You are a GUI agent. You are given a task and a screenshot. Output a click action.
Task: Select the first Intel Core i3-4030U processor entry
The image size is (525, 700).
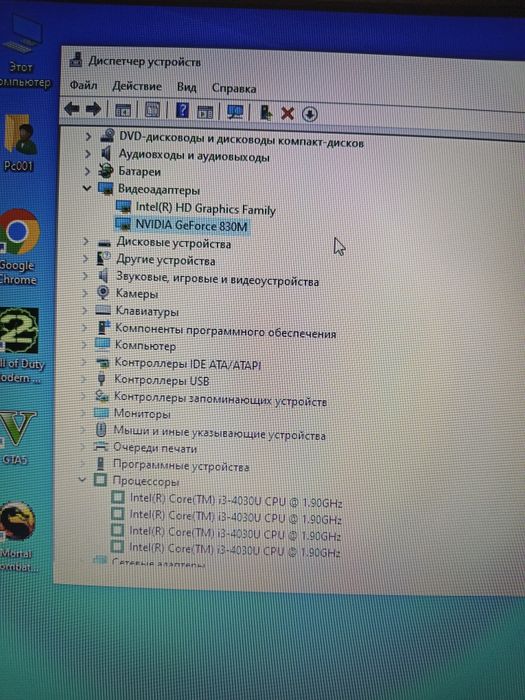point(236,501)
